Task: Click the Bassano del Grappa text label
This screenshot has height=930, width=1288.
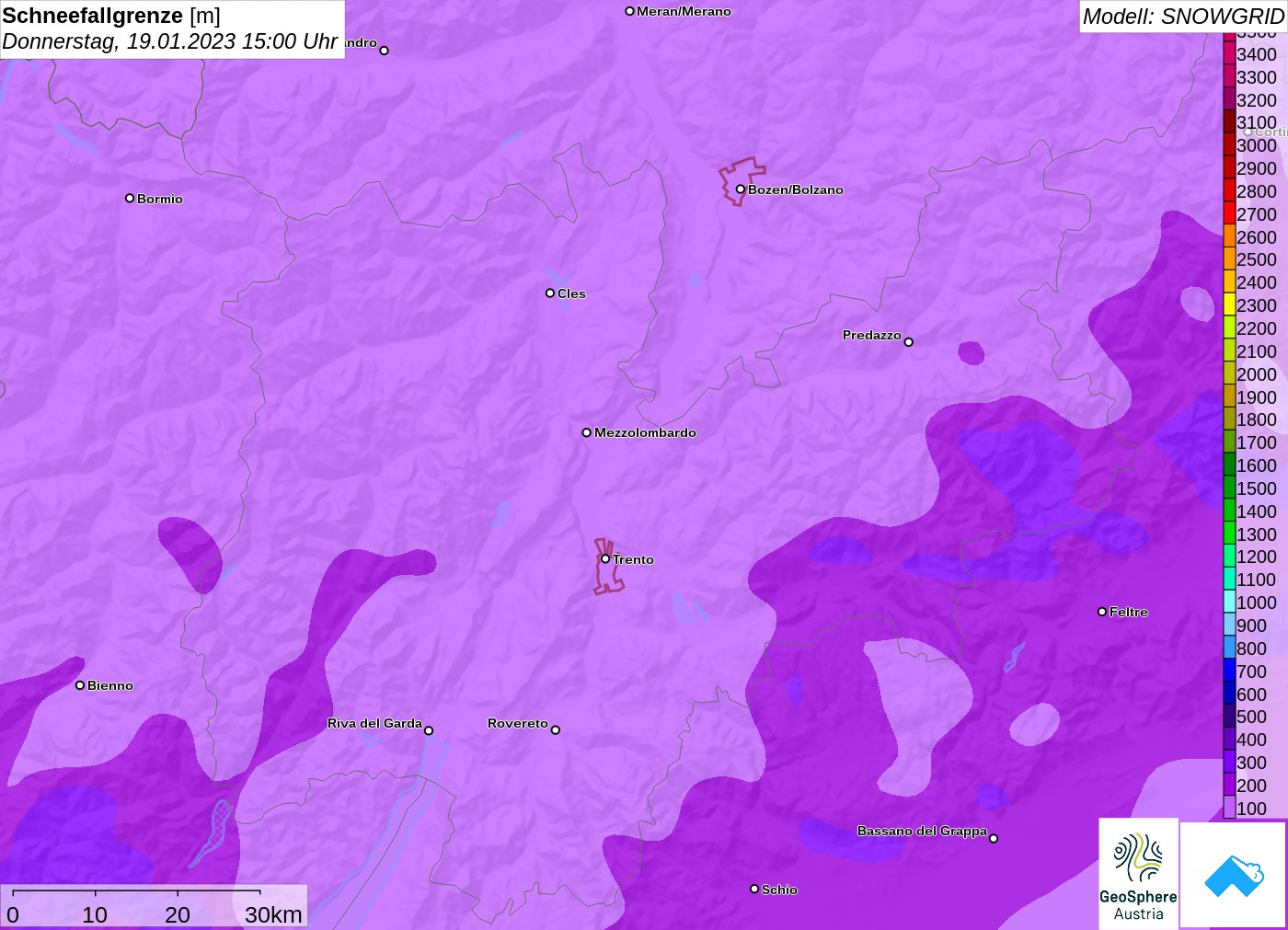Action: (922, 831)
